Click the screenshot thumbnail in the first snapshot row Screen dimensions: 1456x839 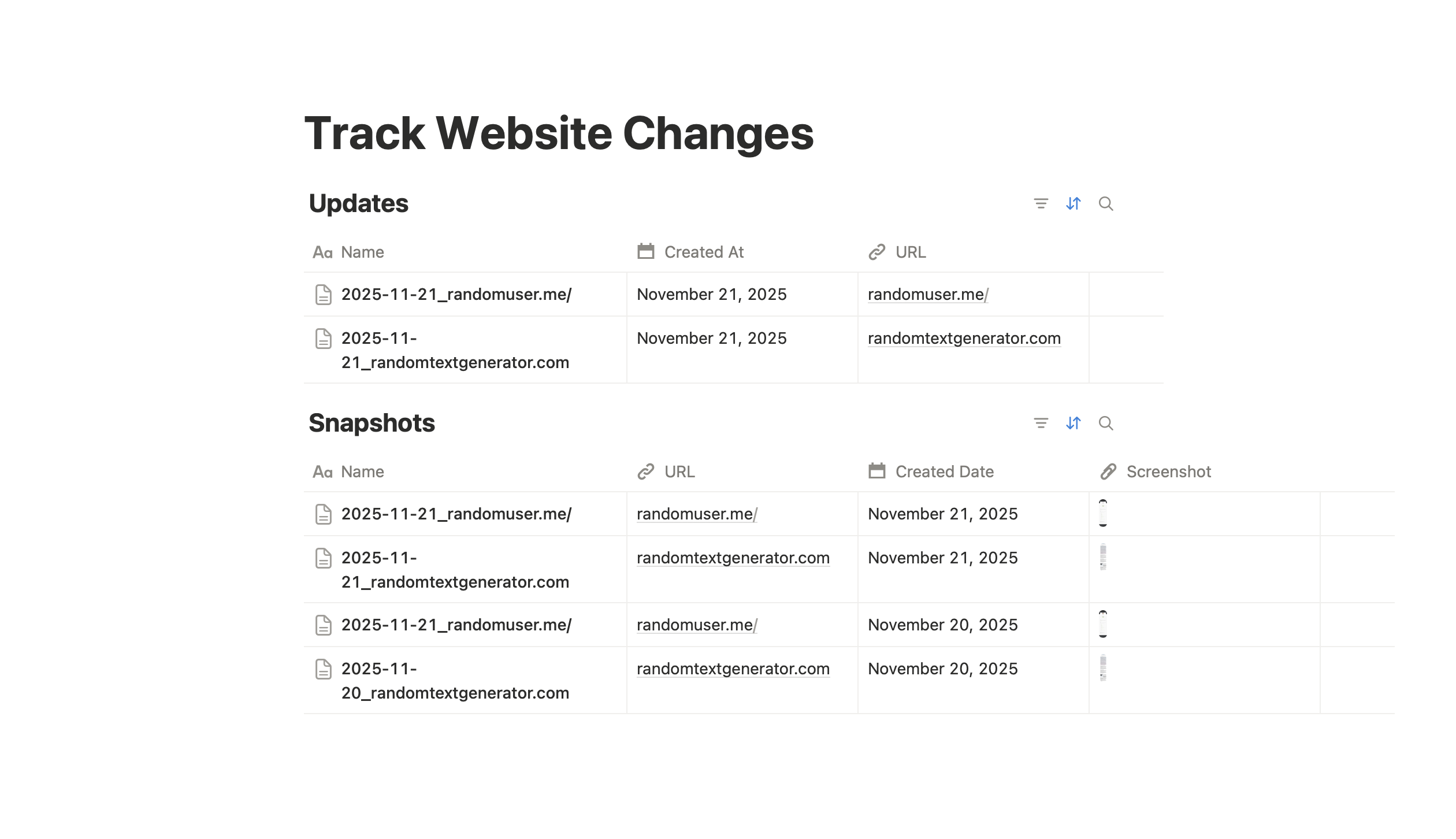tap(1104, 514)
